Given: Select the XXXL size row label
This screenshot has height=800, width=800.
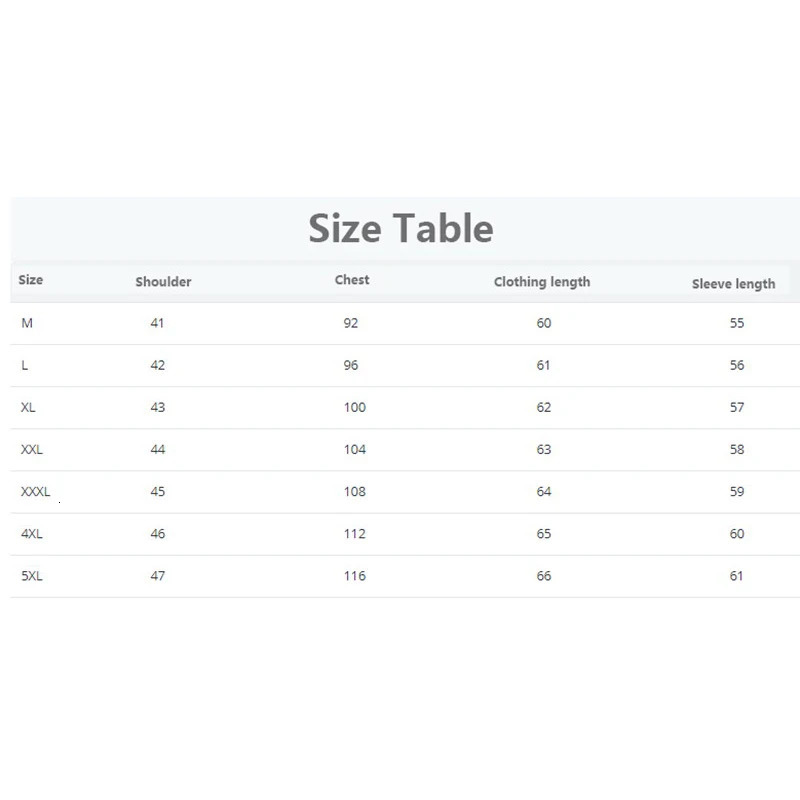Looking at the screenshot, I should [35, 491].
